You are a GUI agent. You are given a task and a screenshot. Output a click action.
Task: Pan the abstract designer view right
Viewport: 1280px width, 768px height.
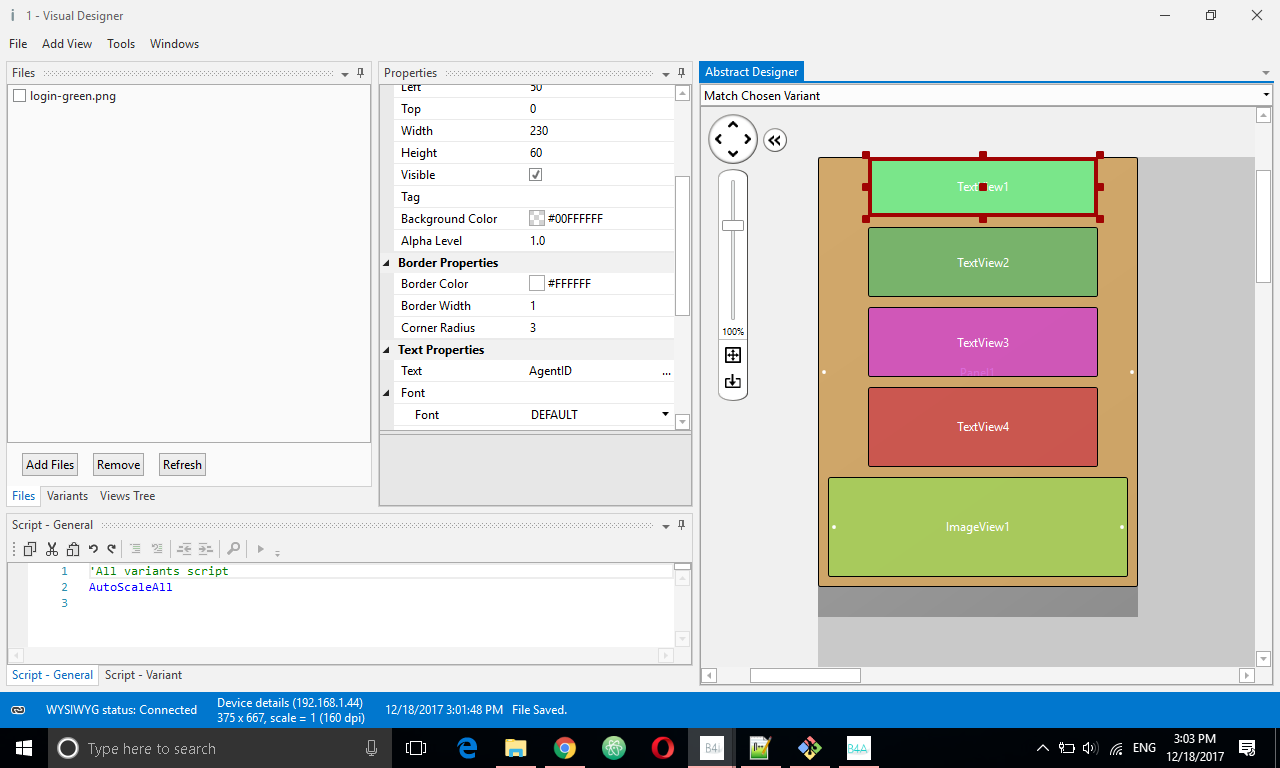pos(748,139)
